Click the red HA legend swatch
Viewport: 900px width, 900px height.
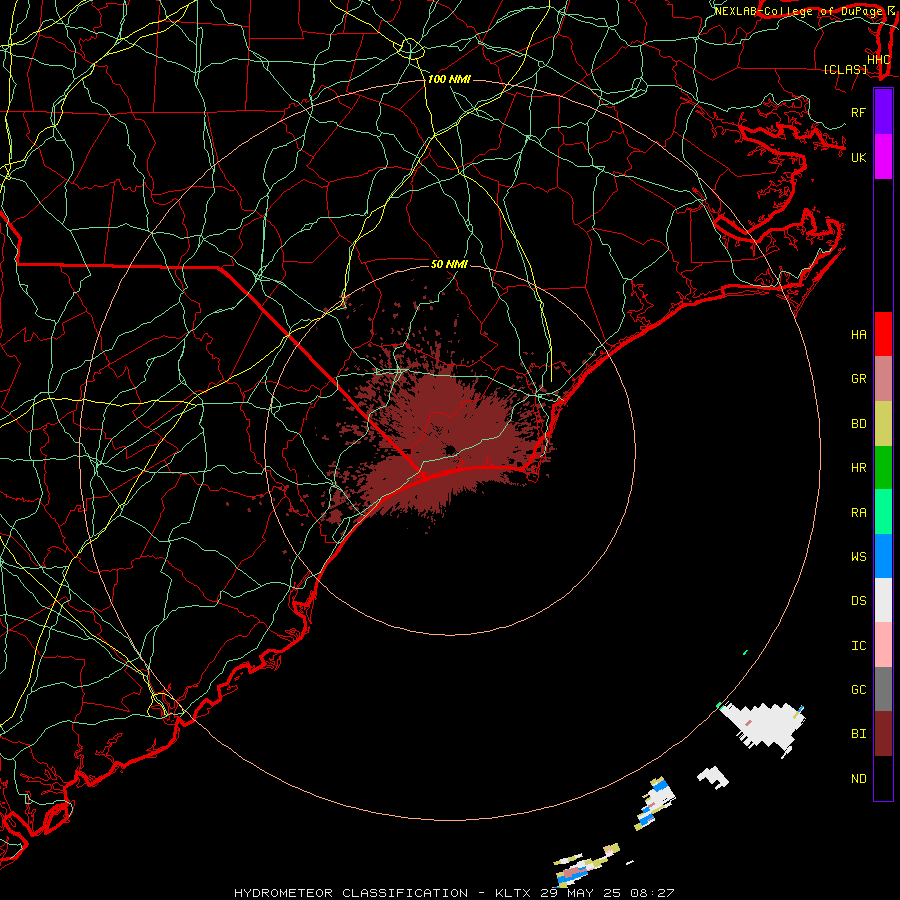pyautogui.click(x=883, y=334)
